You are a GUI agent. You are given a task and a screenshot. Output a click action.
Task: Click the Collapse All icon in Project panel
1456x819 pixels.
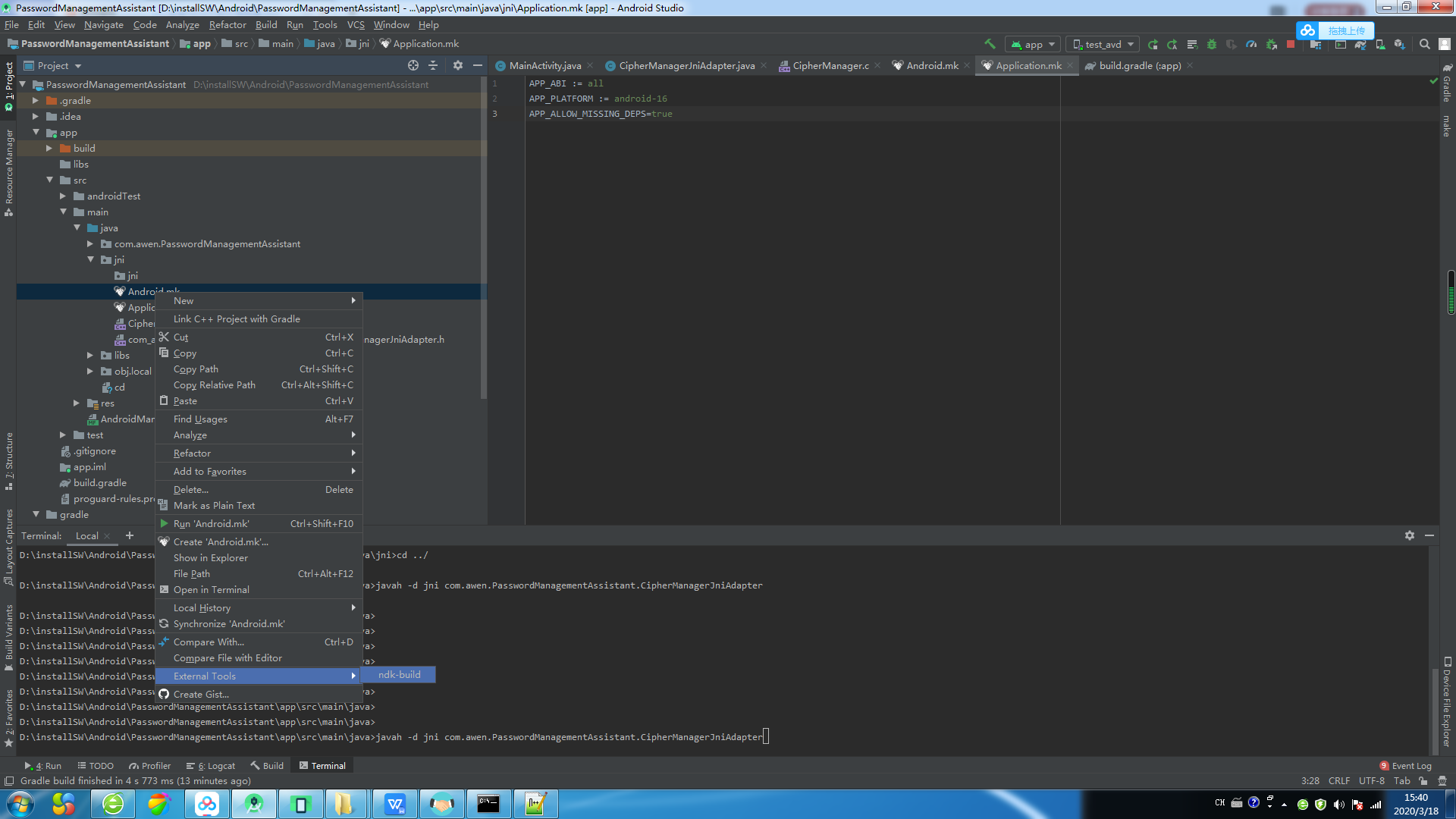[x=433, y=65]
